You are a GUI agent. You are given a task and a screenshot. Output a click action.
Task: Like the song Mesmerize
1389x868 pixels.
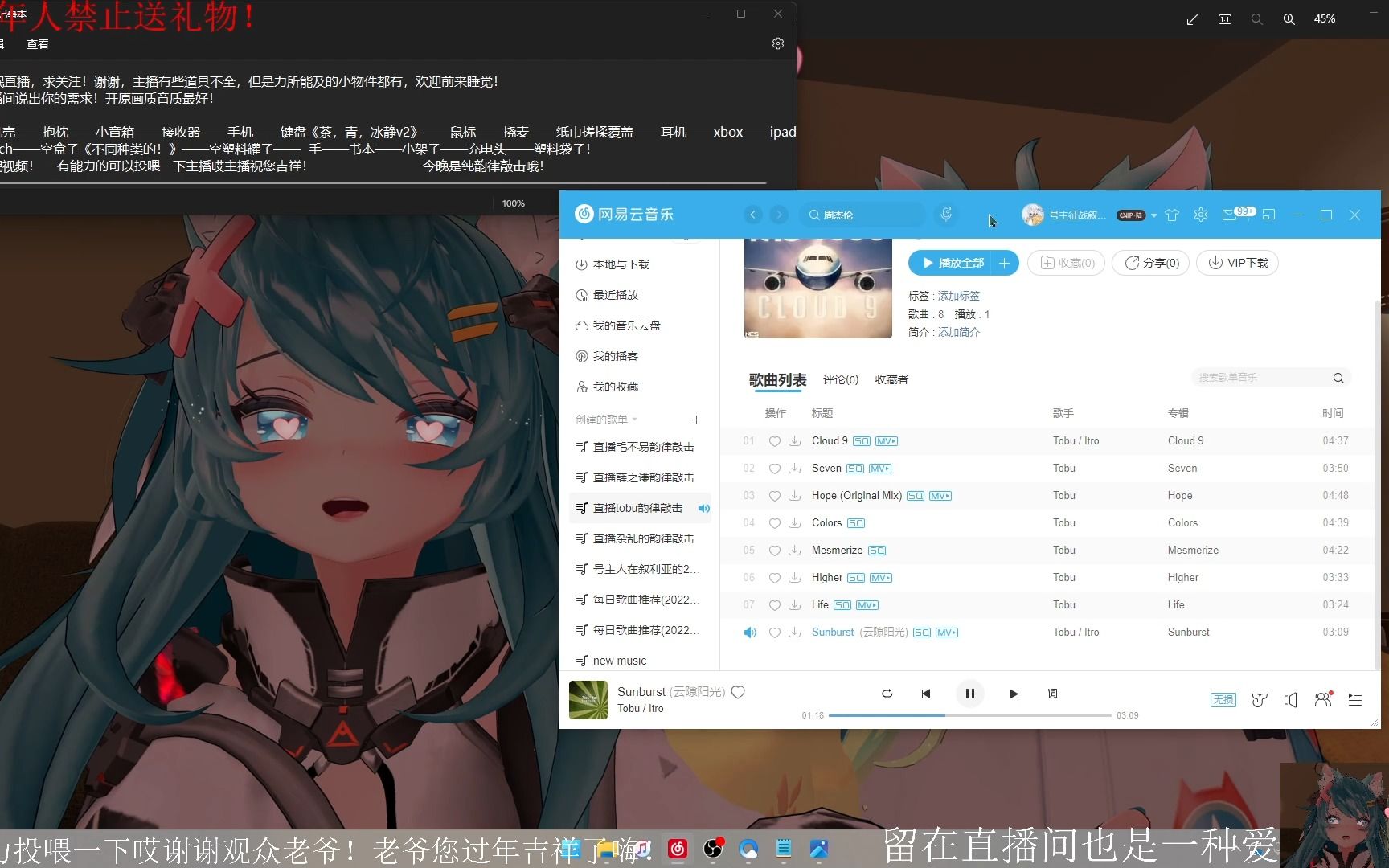(774, 551)
